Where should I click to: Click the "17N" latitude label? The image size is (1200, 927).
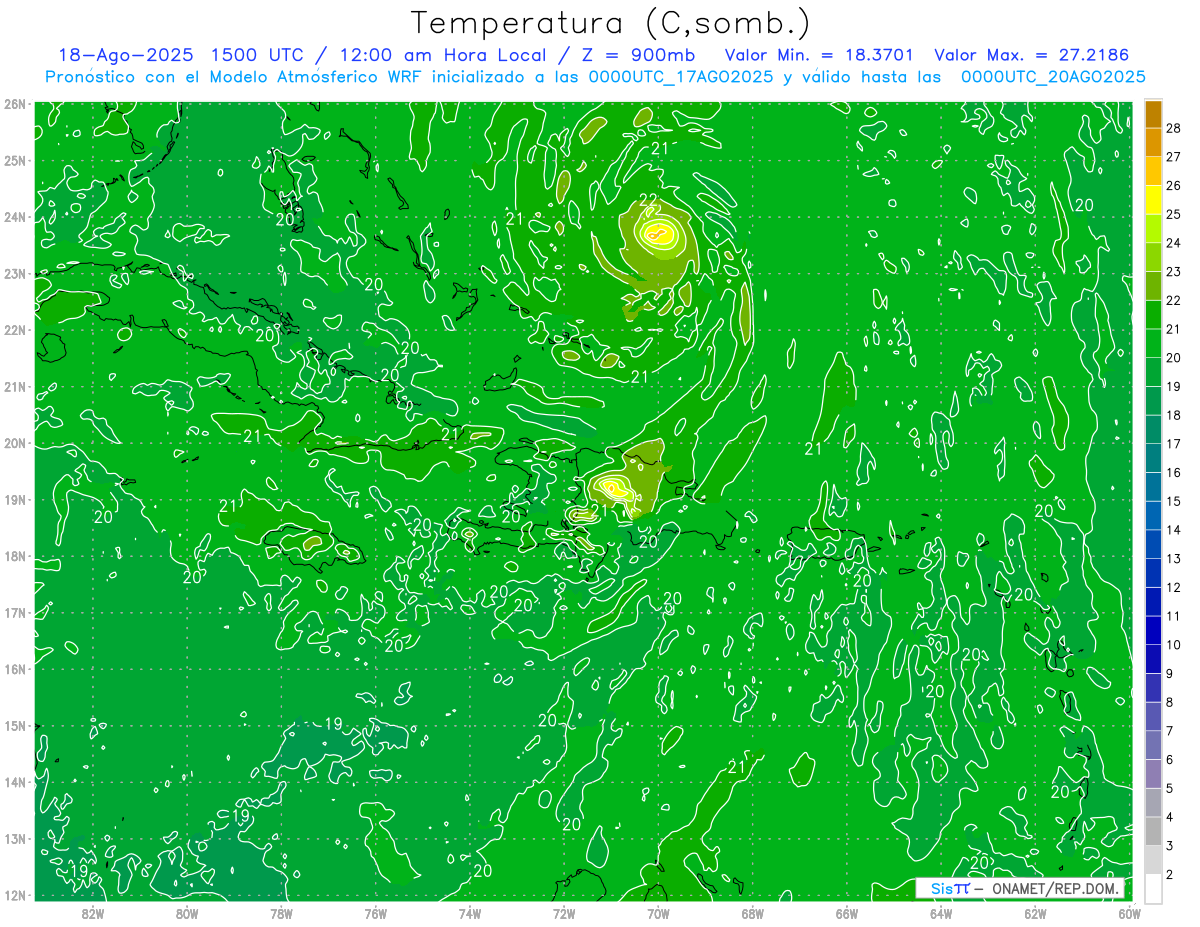pyautogui.click(x=16, y=612)
